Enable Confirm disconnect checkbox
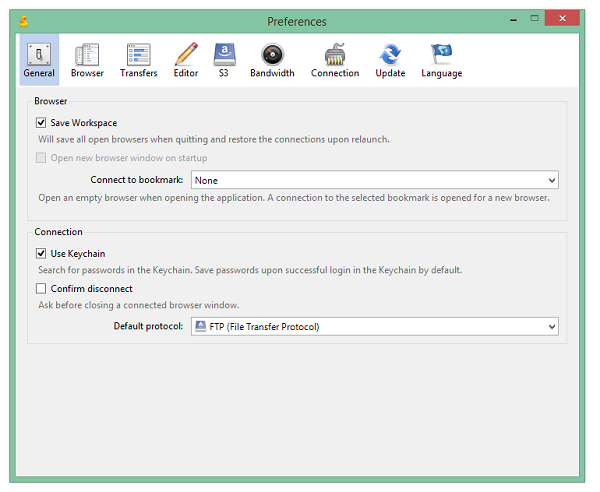Viewport: 600px width, 492px height. click(41, 288)
